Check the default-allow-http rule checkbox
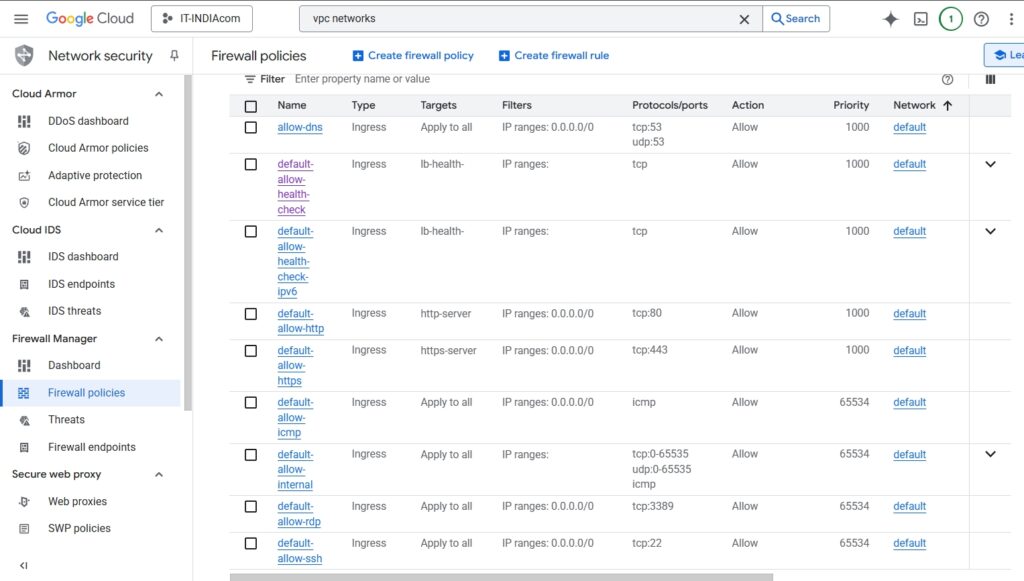 point(251,314)
